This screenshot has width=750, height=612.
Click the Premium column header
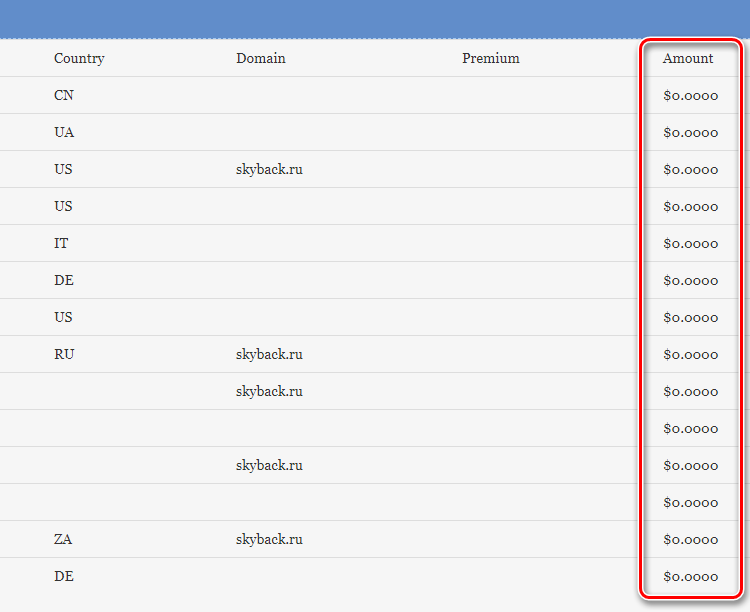point(491,58)
